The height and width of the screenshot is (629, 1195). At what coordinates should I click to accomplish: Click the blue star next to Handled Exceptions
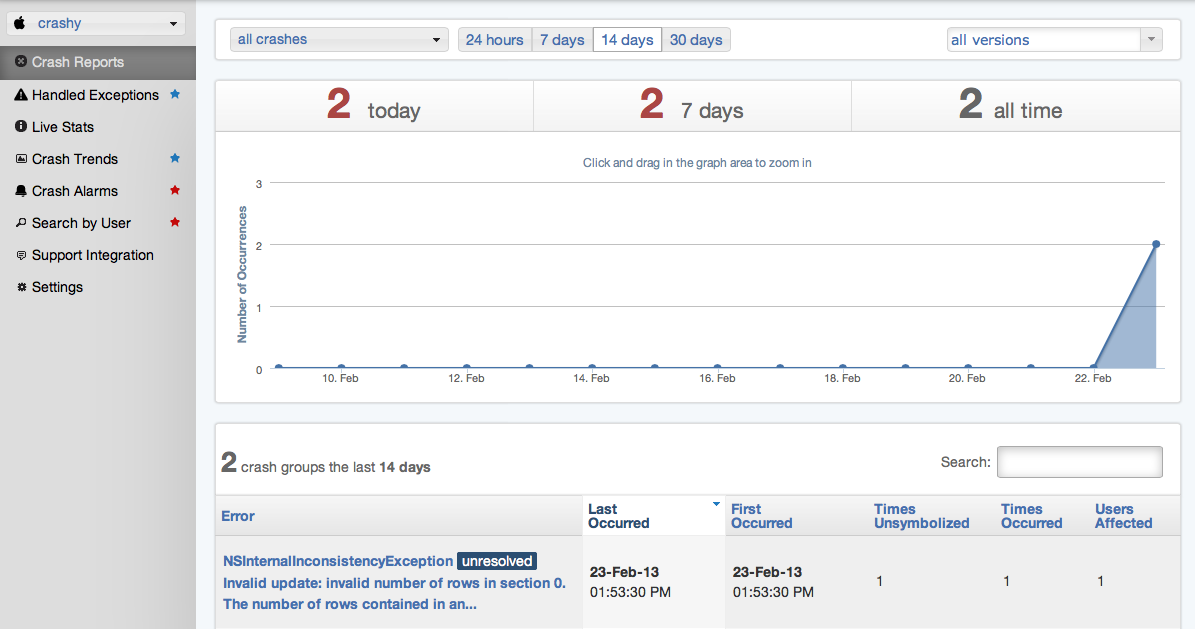175,95
